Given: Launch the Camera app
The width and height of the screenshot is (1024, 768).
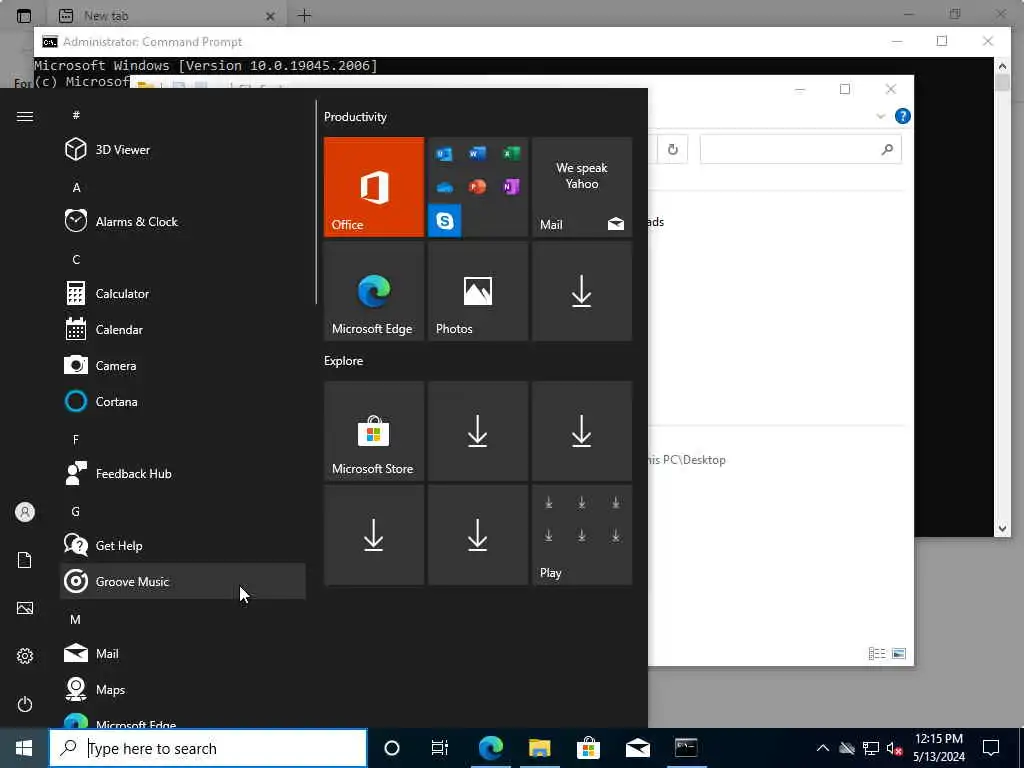Looking at the screenshot, I should point(183,365).
